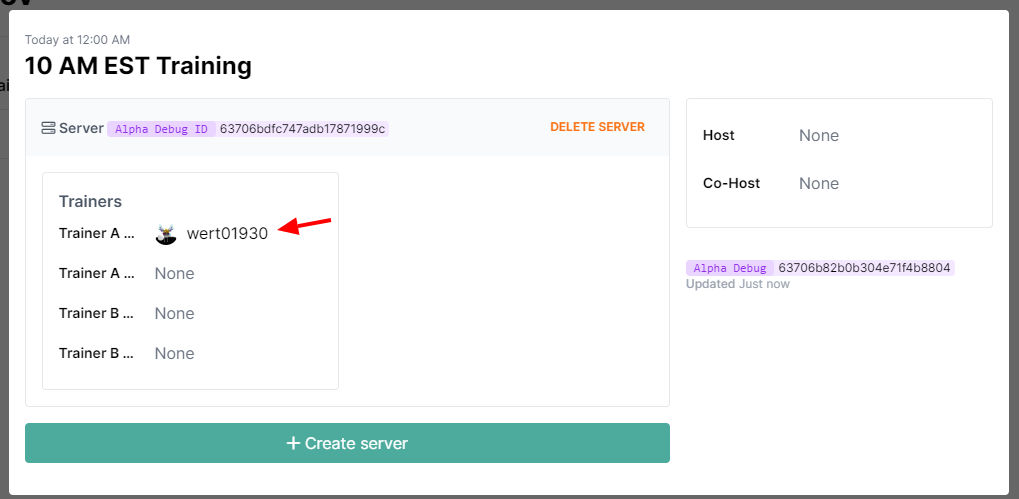Image resolution: width=1019 pixels, height=499 pixels.
Task: Click the Alpha Debug badge above Updated
Action: click(x=729, y=268)
